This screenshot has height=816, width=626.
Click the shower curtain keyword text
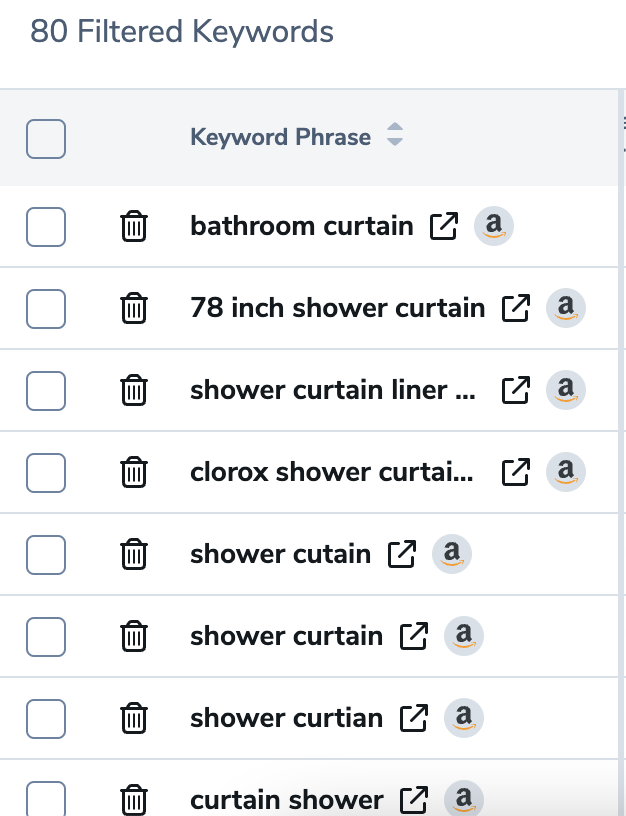coord(286,636)
